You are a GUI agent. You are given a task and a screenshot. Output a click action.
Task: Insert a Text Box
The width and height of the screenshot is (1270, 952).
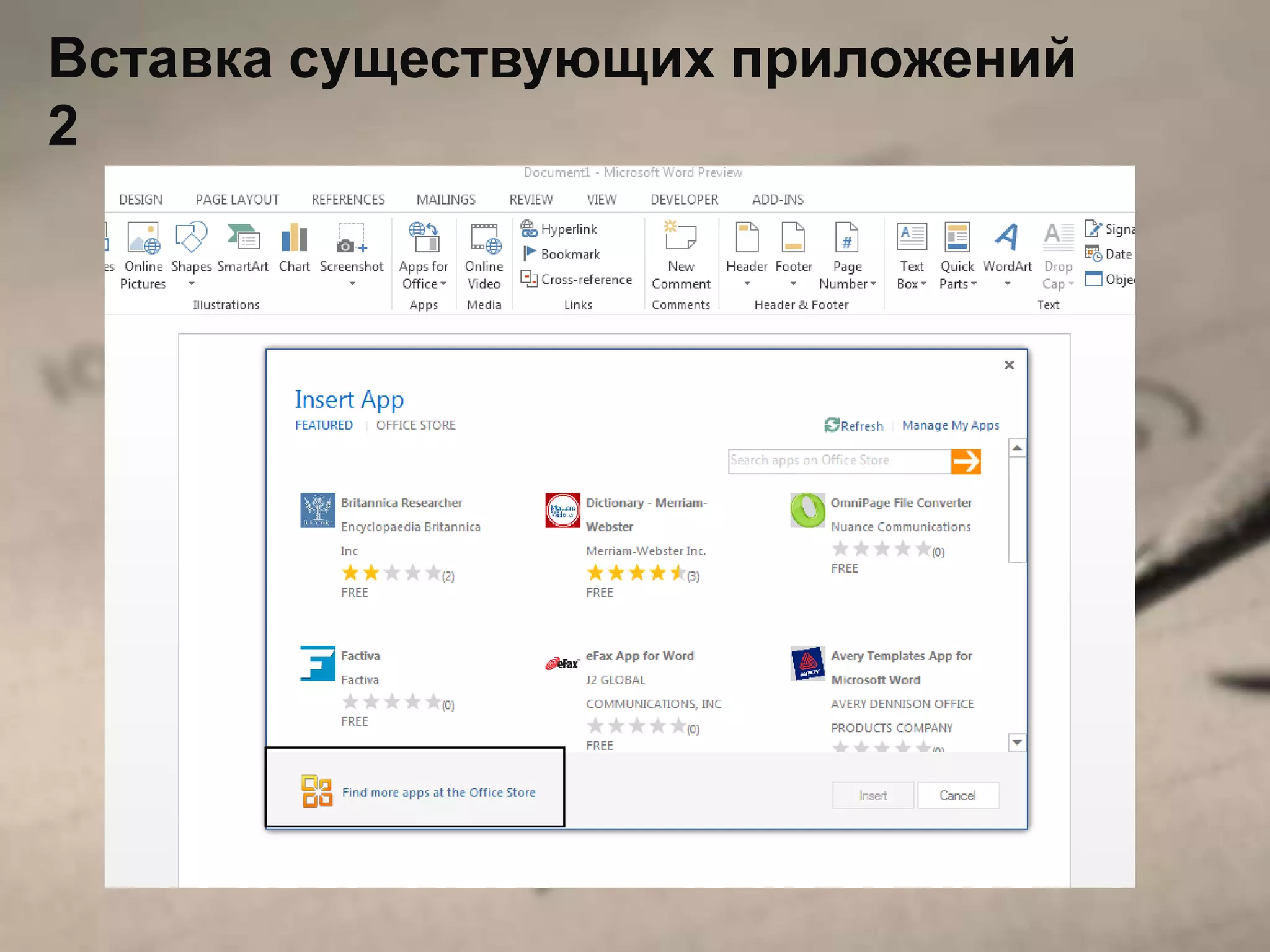click(x=912, y=255)
